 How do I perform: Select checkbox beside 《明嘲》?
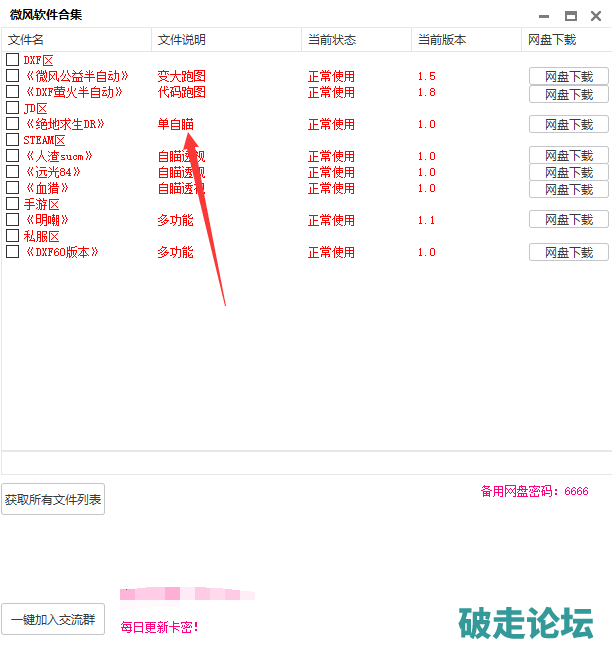12,220
